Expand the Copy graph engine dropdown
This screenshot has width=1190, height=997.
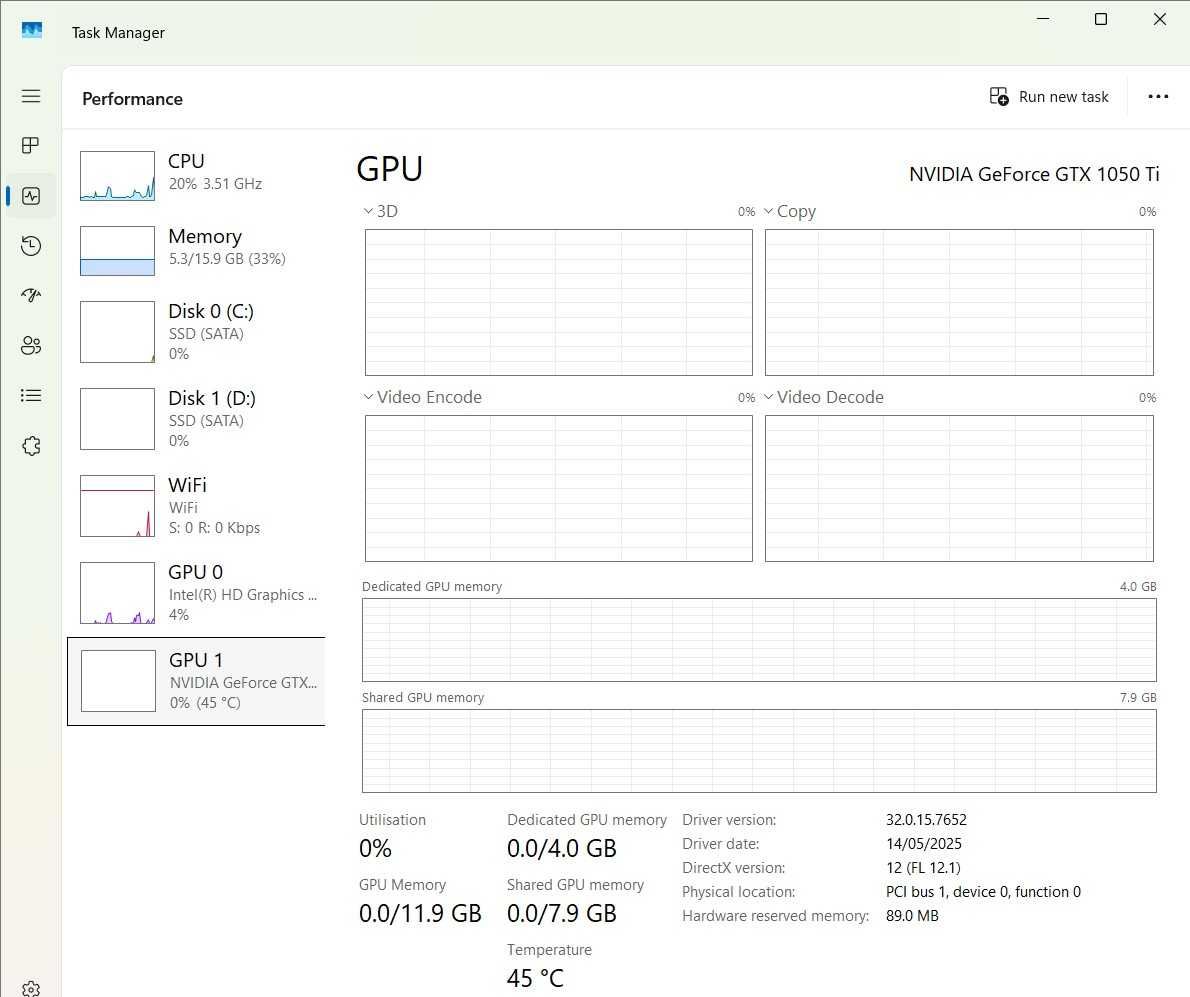pyautogui.click(x=768, y=211)
